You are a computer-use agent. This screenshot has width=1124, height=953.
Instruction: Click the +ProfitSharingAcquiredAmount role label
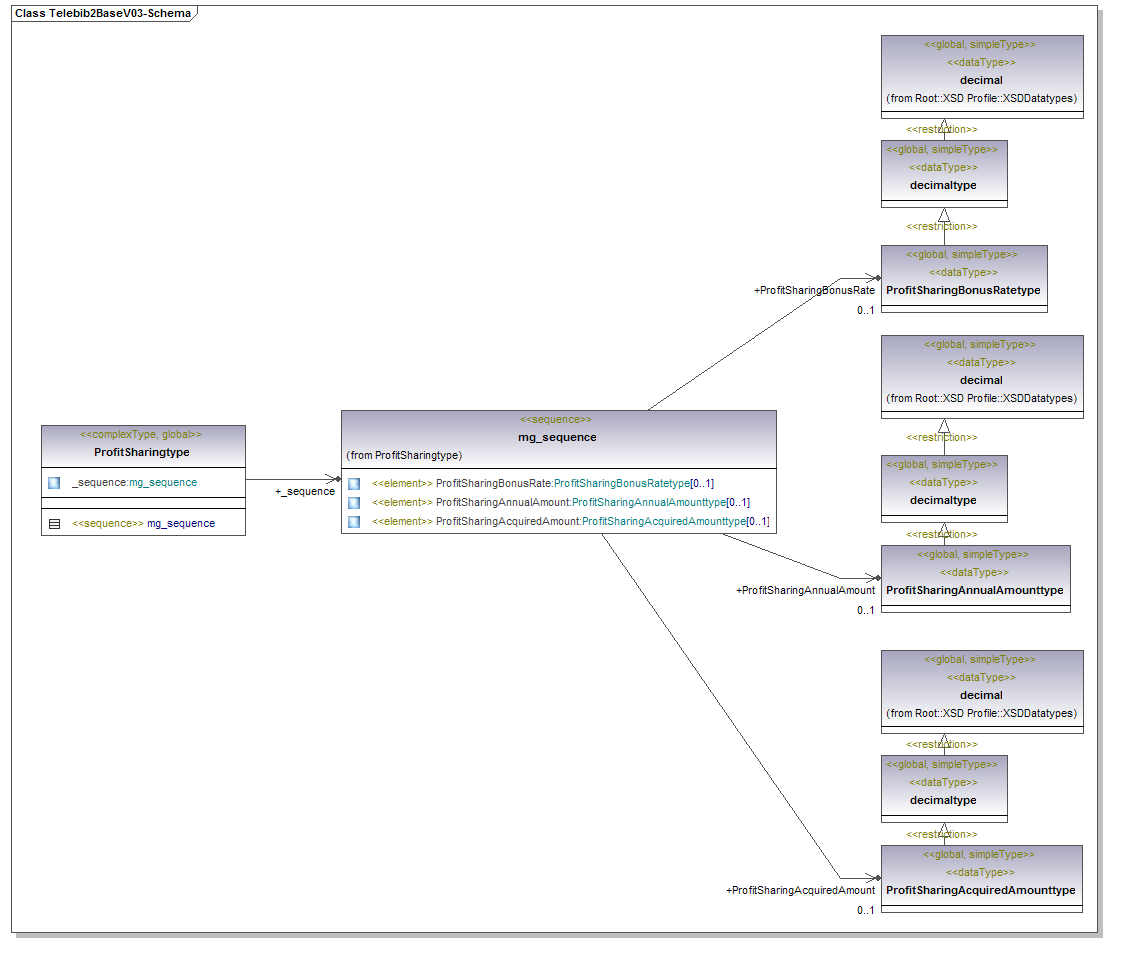[800, 891]
